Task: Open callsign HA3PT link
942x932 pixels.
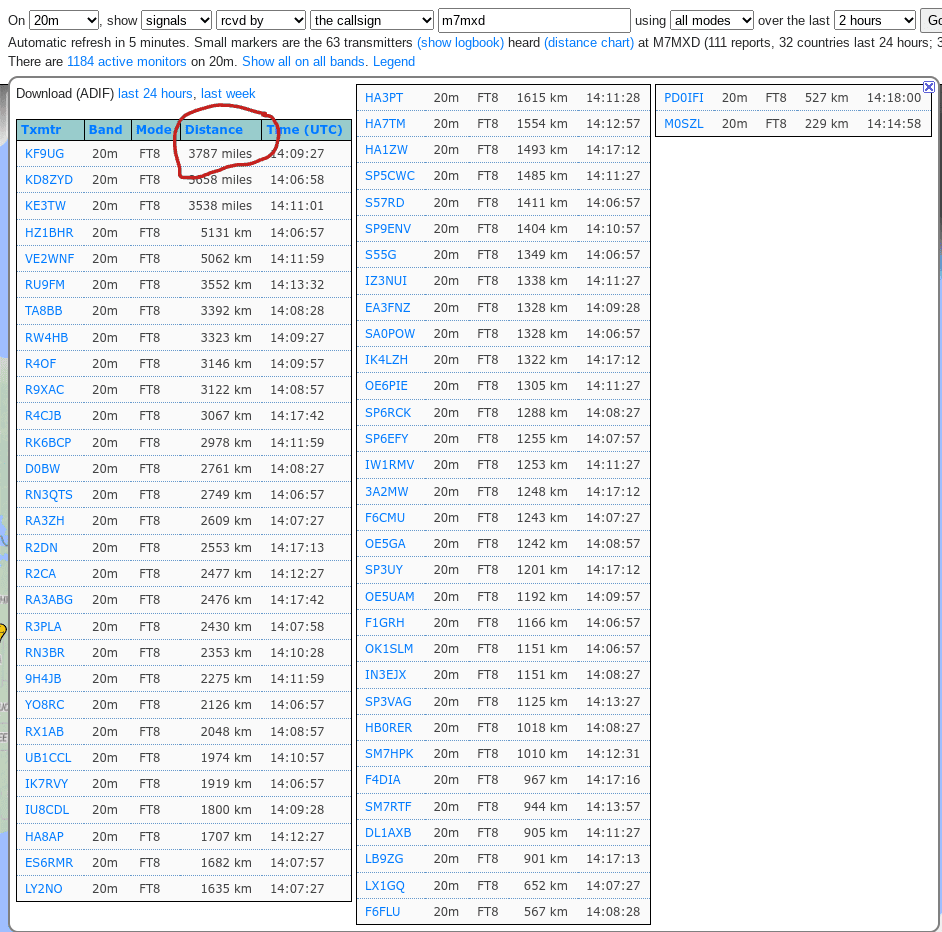Action: tap(384, 98)
